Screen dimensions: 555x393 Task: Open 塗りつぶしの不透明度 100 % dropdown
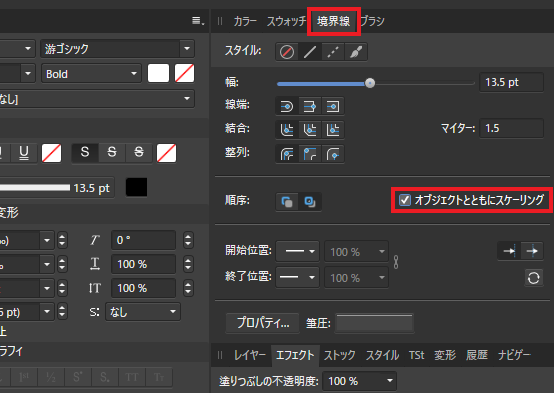pos(360,381)
